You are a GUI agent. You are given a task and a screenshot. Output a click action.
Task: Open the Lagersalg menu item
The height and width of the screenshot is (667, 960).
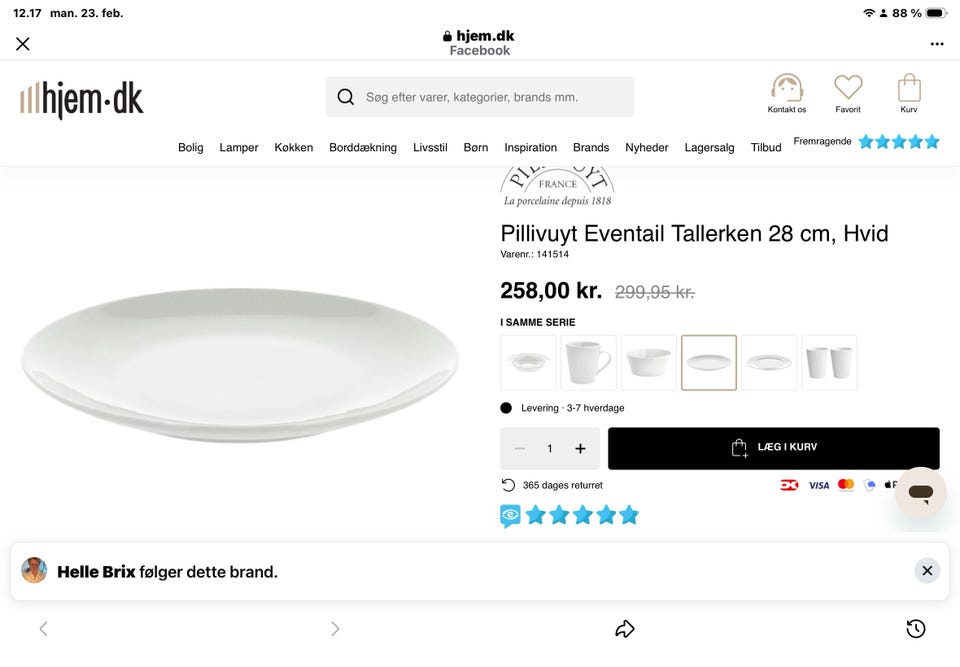tap(709, 147)
